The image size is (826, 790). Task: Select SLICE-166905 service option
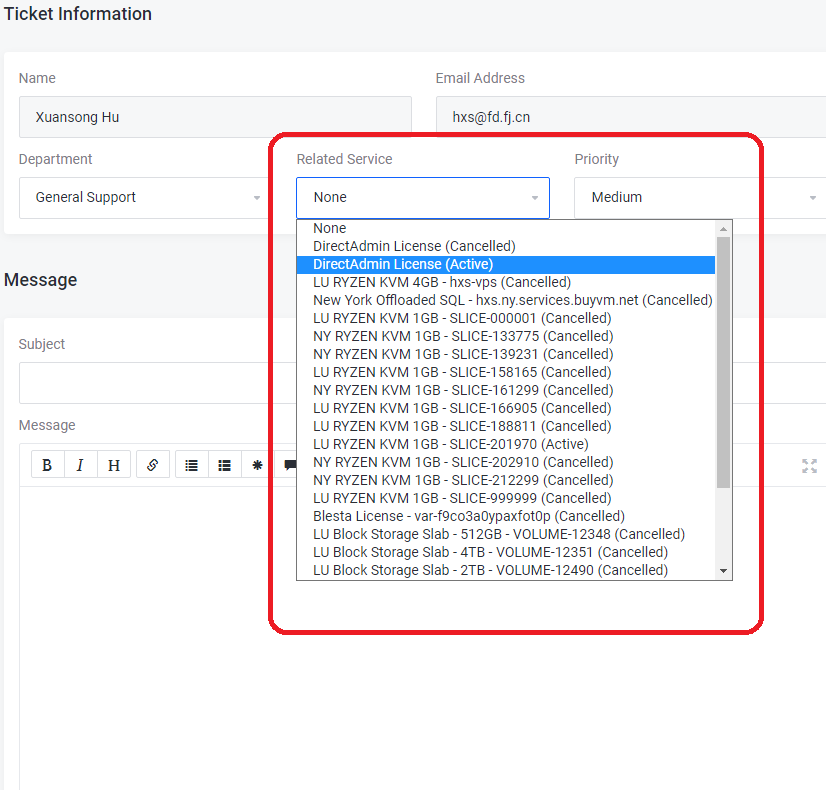506,408
